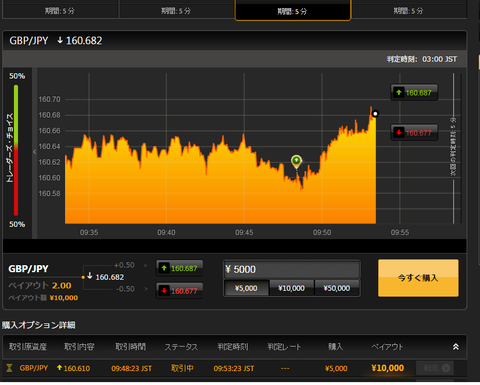Image resolution: width=480 pixels, height=385 pixels.
Task: Choose the ¥5,000 preset amount
Action: tap(246, 288)
